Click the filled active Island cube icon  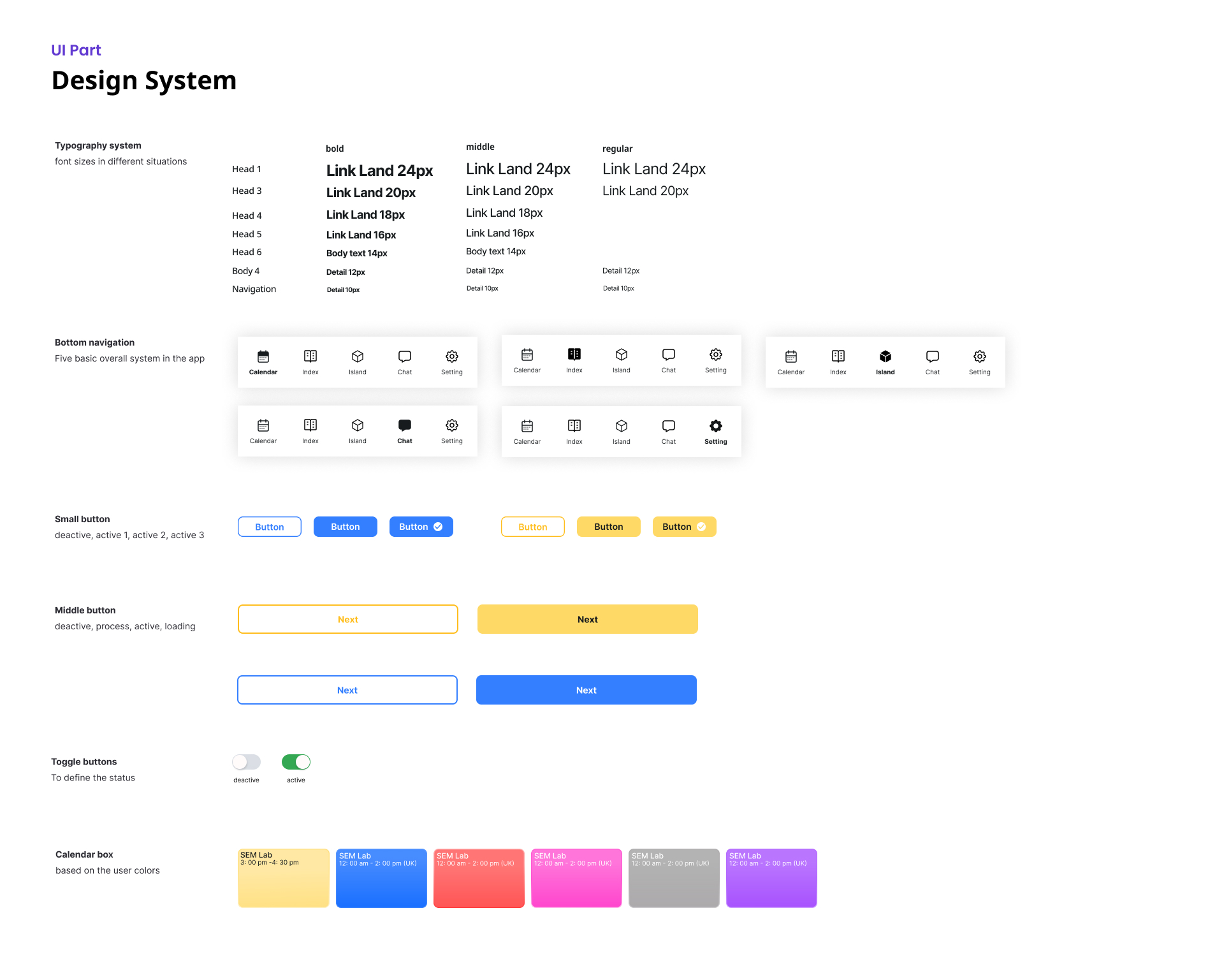tap(885, 356)
